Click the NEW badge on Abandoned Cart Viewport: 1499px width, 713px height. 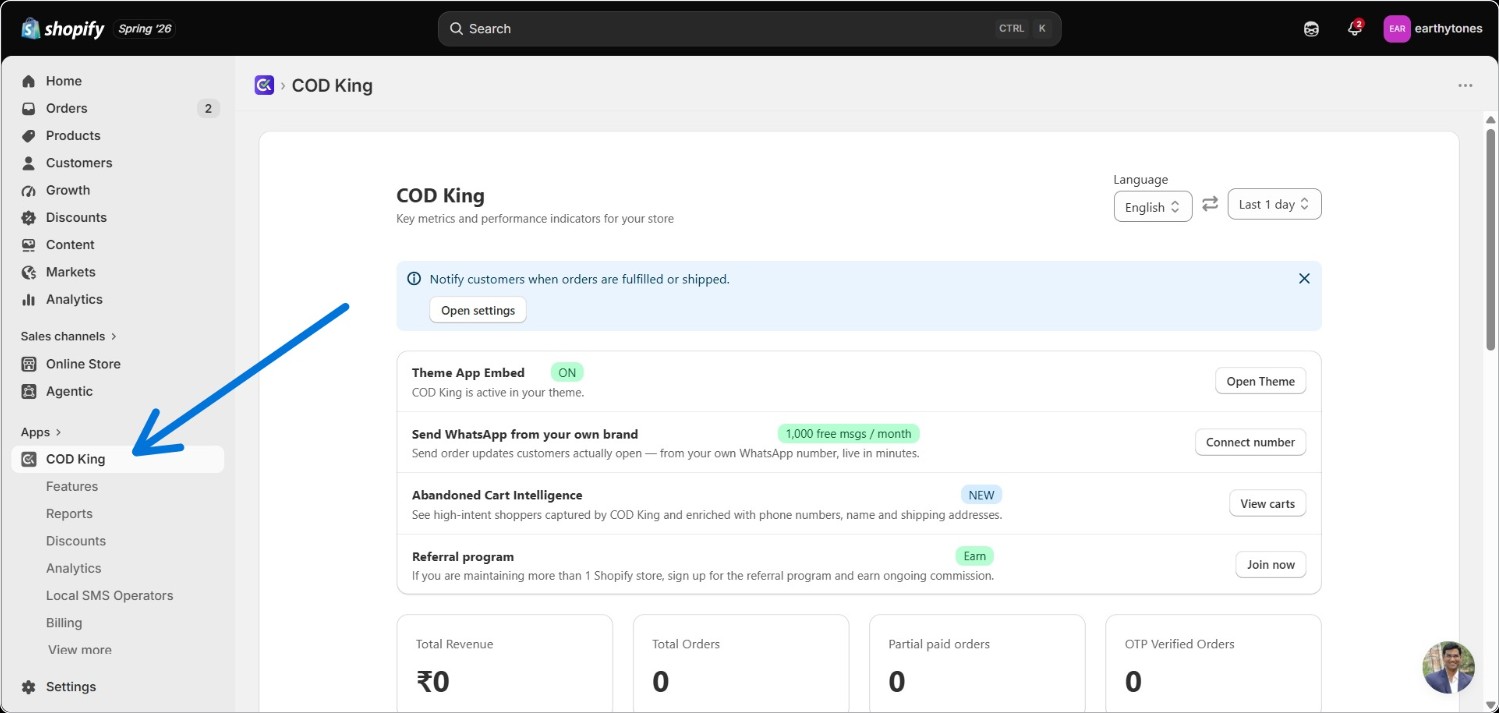coord(981,495)
